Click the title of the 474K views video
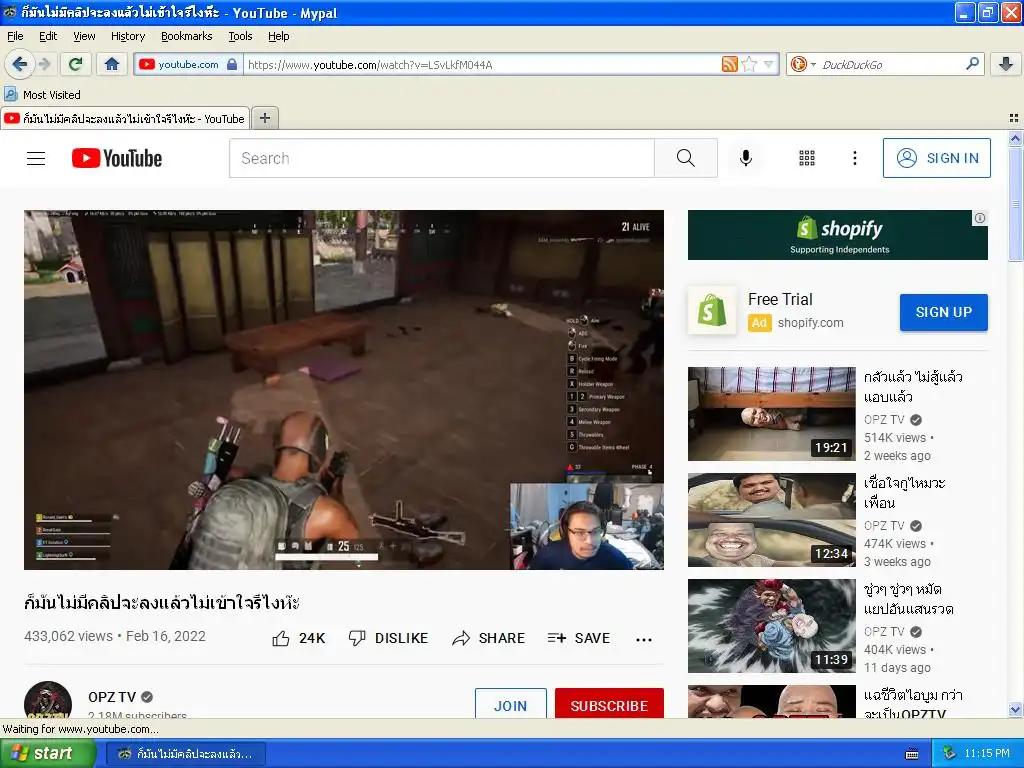 pyautogui.click(x=904, y=492)
